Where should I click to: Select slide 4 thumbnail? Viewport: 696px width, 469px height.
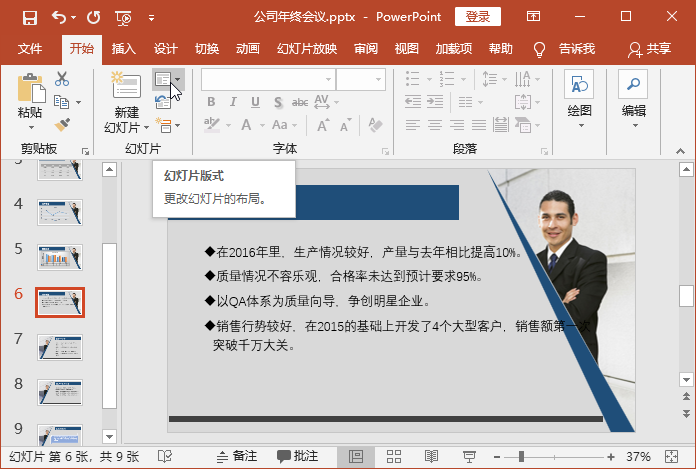(x=60, y=212)
